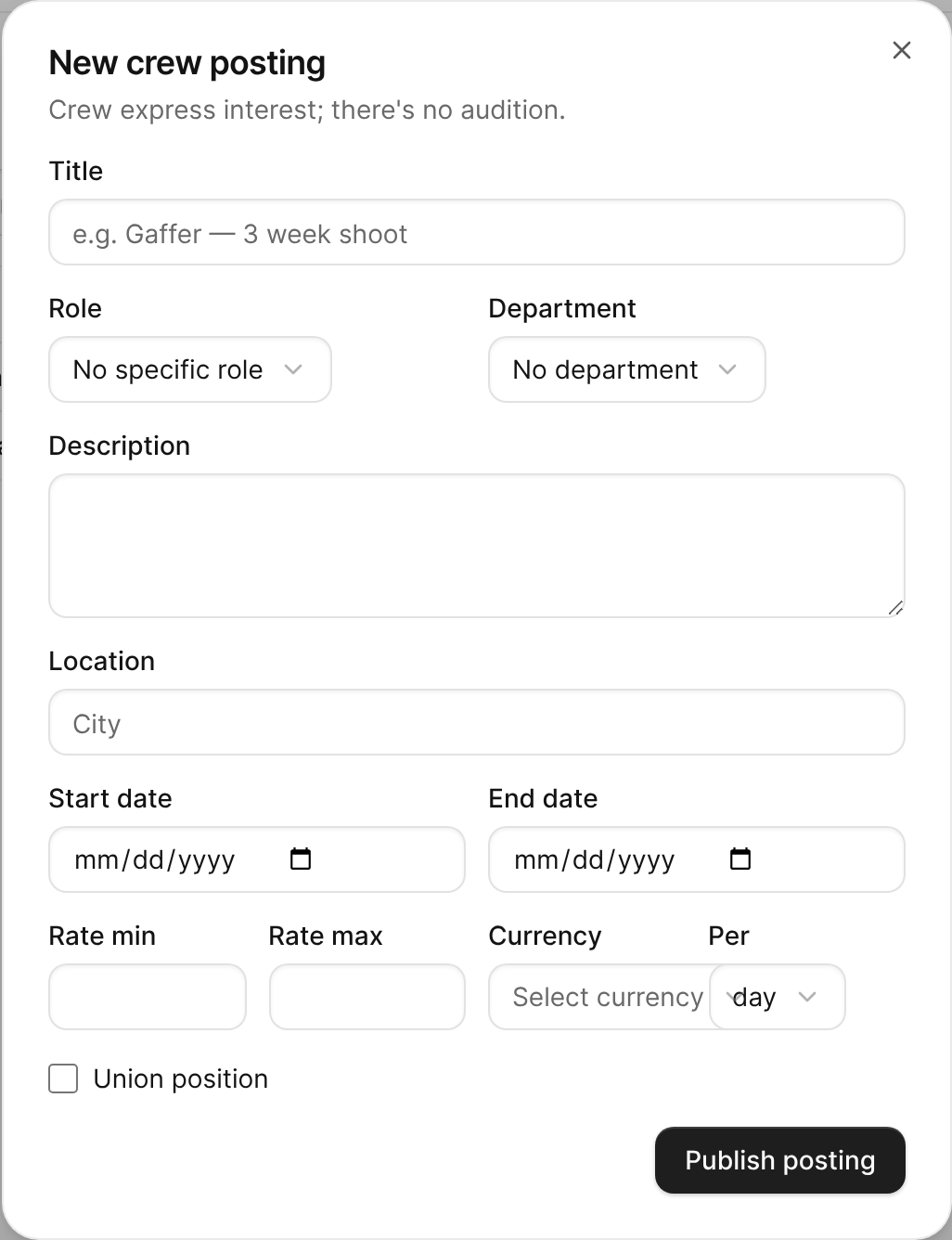Click the Description label
The image size is (952, 1240).
click(x=120, y=446)
